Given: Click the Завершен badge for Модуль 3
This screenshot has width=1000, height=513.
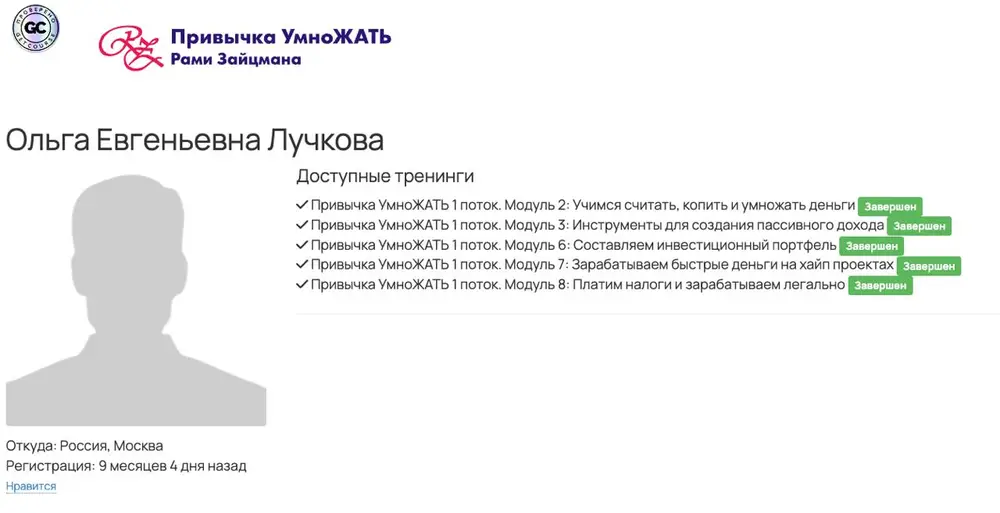Looking at the screenshot, I should pyautogui.click(x=919, y=227).
